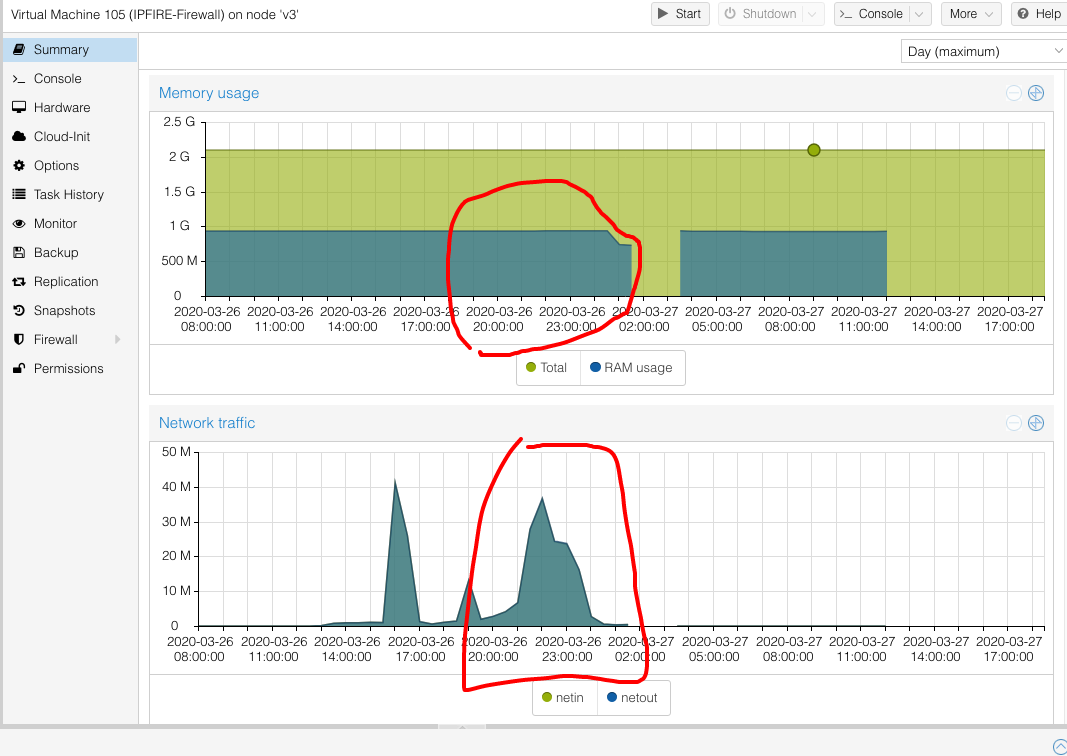Open the Backup section
This screenshot has width=1067, height=756.
[x=70, y=252]
